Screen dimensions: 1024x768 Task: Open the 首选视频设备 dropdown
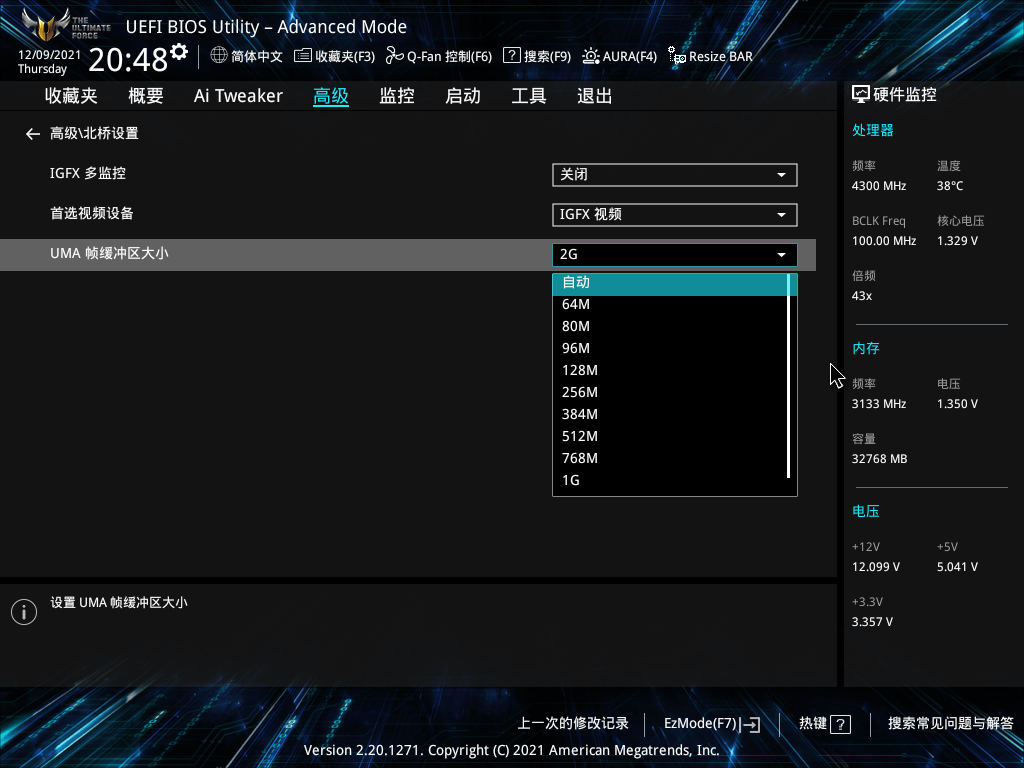click(x=674, y=214)
